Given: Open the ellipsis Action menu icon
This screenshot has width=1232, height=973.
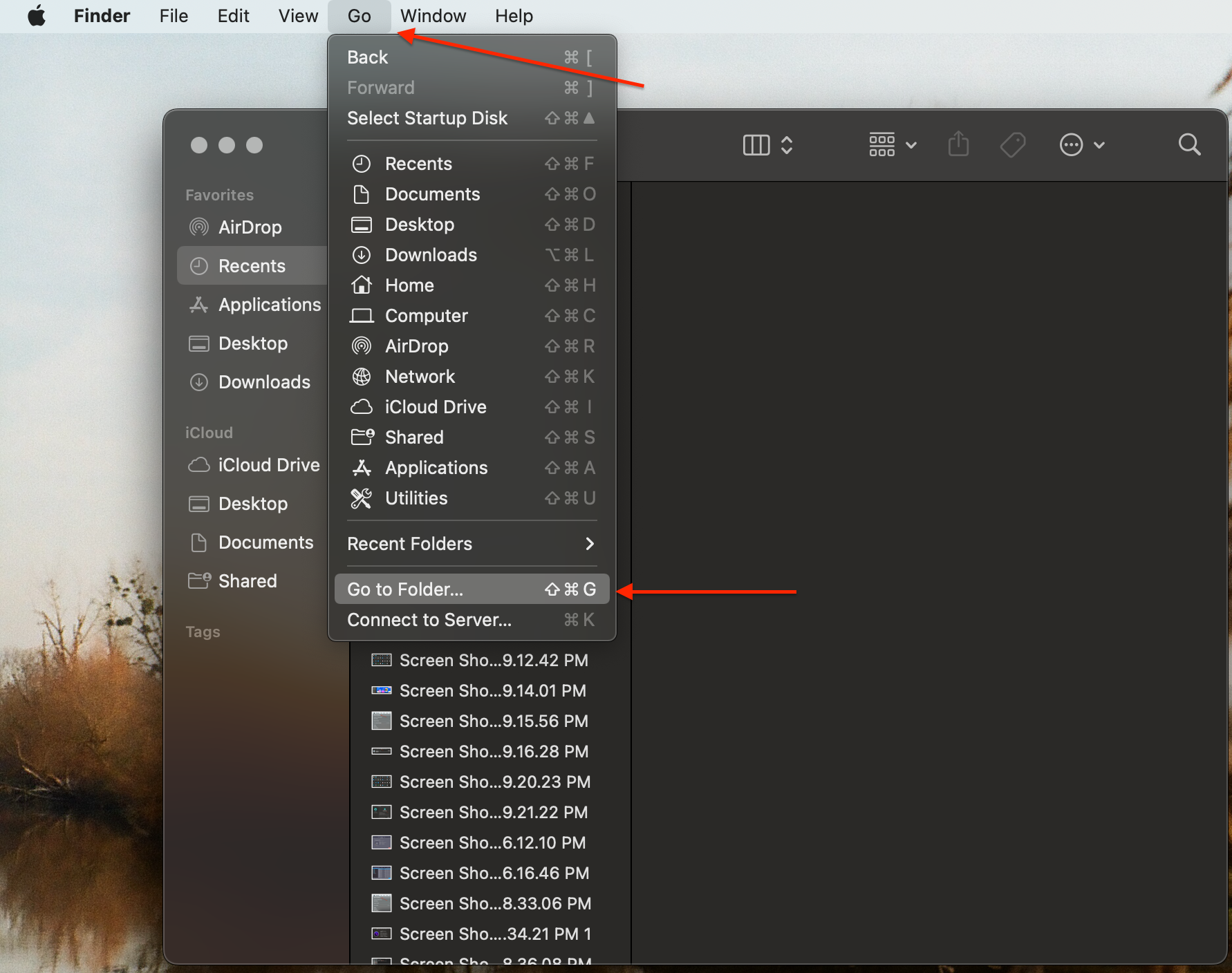Looking at the screenshot, I should pyautogui.click(x=1071, y=145).
